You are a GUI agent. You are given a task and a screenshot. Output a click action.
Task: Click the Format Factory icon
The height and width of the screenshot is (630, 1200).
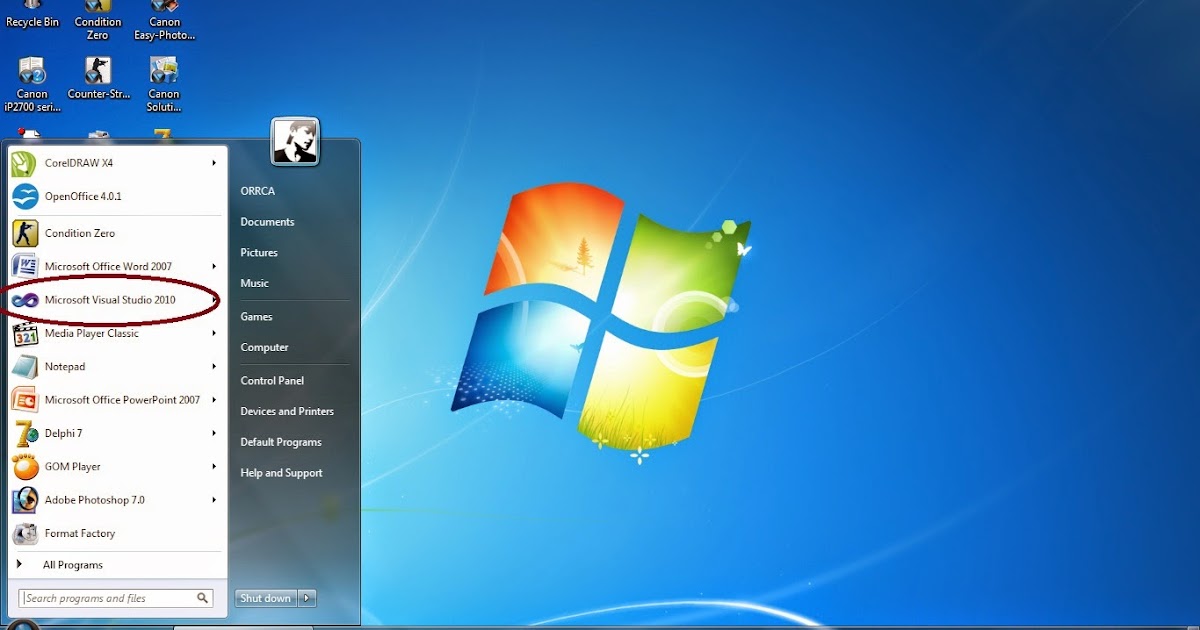coord(25,533)
